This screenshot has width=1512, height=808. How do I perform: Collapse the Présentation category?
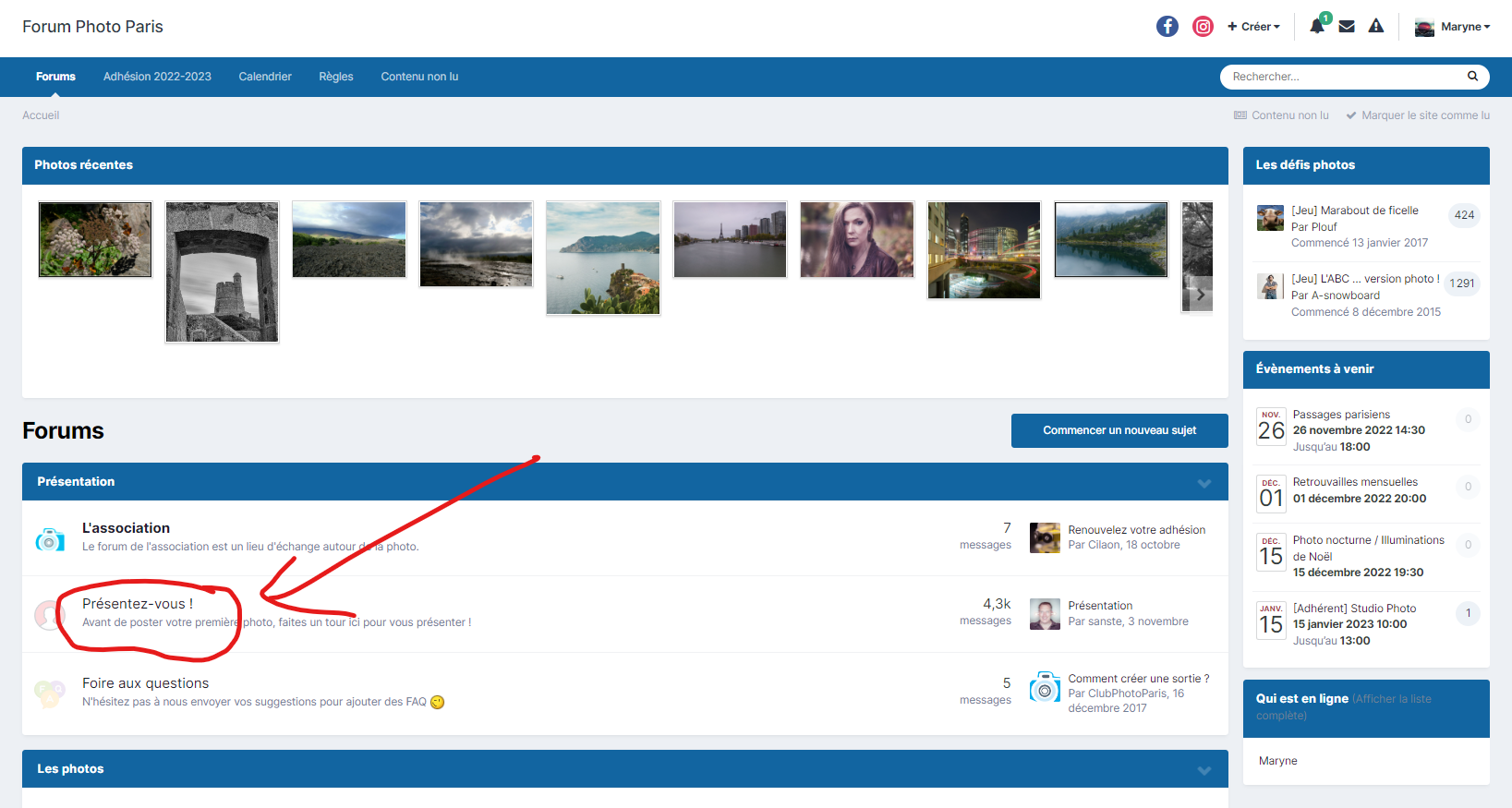coord(1204,483)
